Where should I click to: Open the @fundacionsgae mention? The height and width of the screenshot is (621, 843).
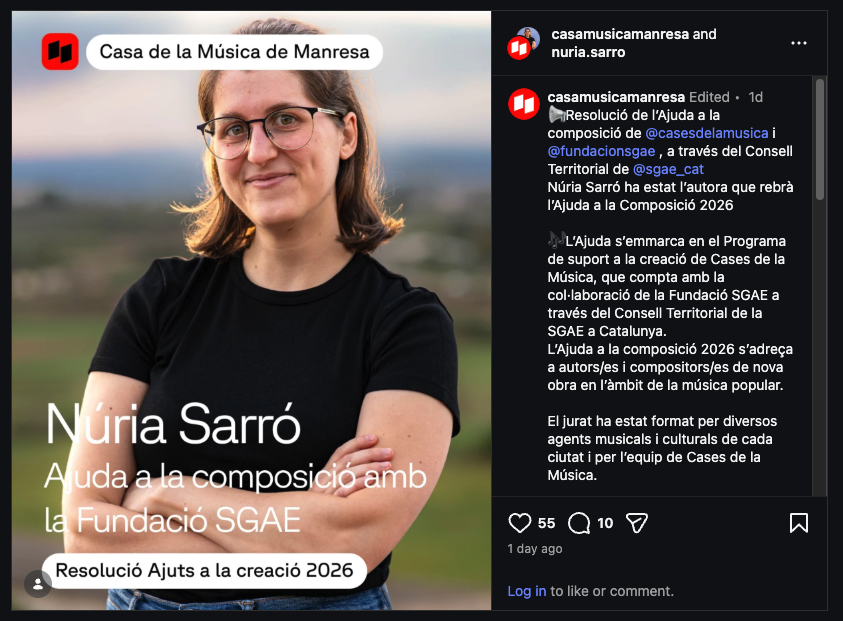(x=601, y=151)
